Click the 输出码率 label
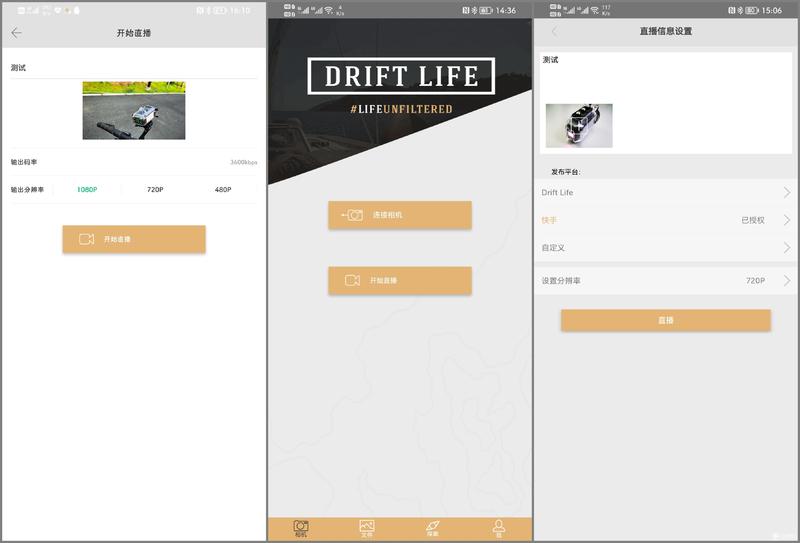The image size is (800, 543). pyautogui.click(x=23, y=162)
